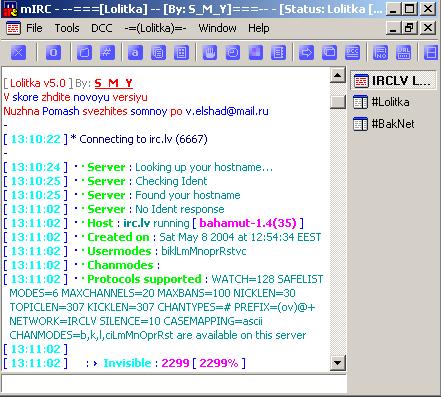Click the 'MODES=6 MAXCHANNELS=20' line
441x397 pixels.
(x=152, y=293)
